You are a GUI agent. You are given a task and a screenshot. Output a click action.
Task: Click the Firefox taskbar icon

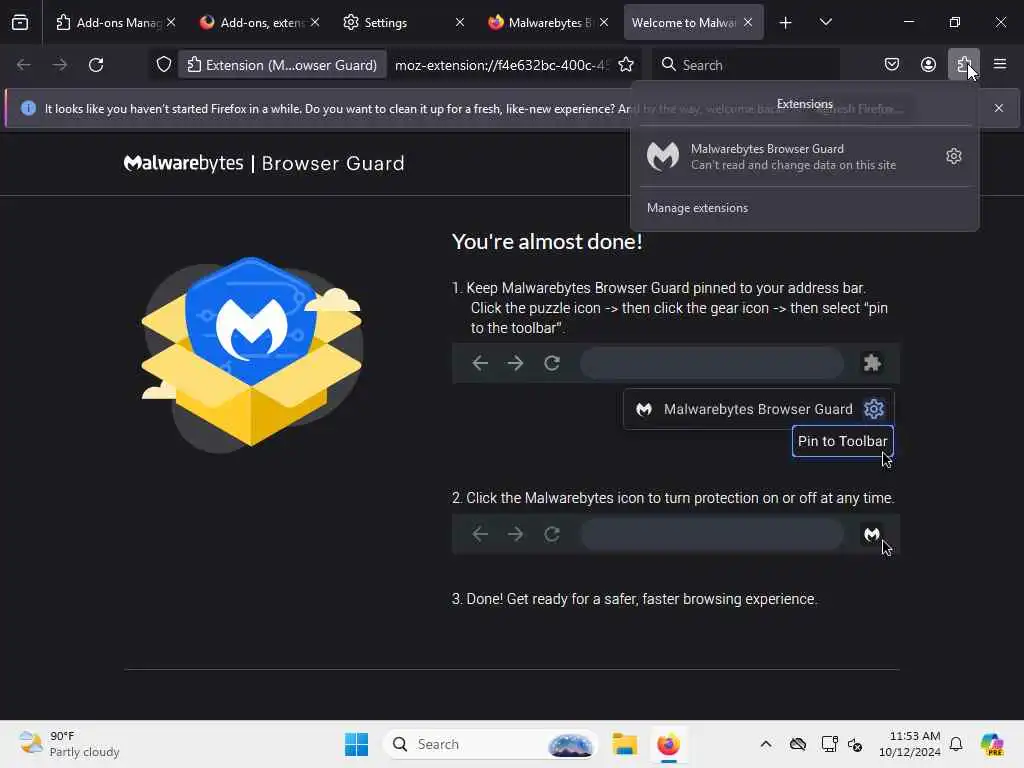pyautogui.click(x=668, y=744)
